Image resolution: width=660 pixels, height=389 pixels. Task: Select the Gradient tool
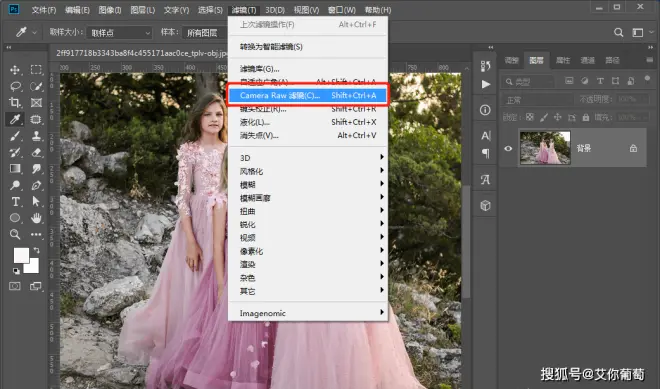pos(15,169)
